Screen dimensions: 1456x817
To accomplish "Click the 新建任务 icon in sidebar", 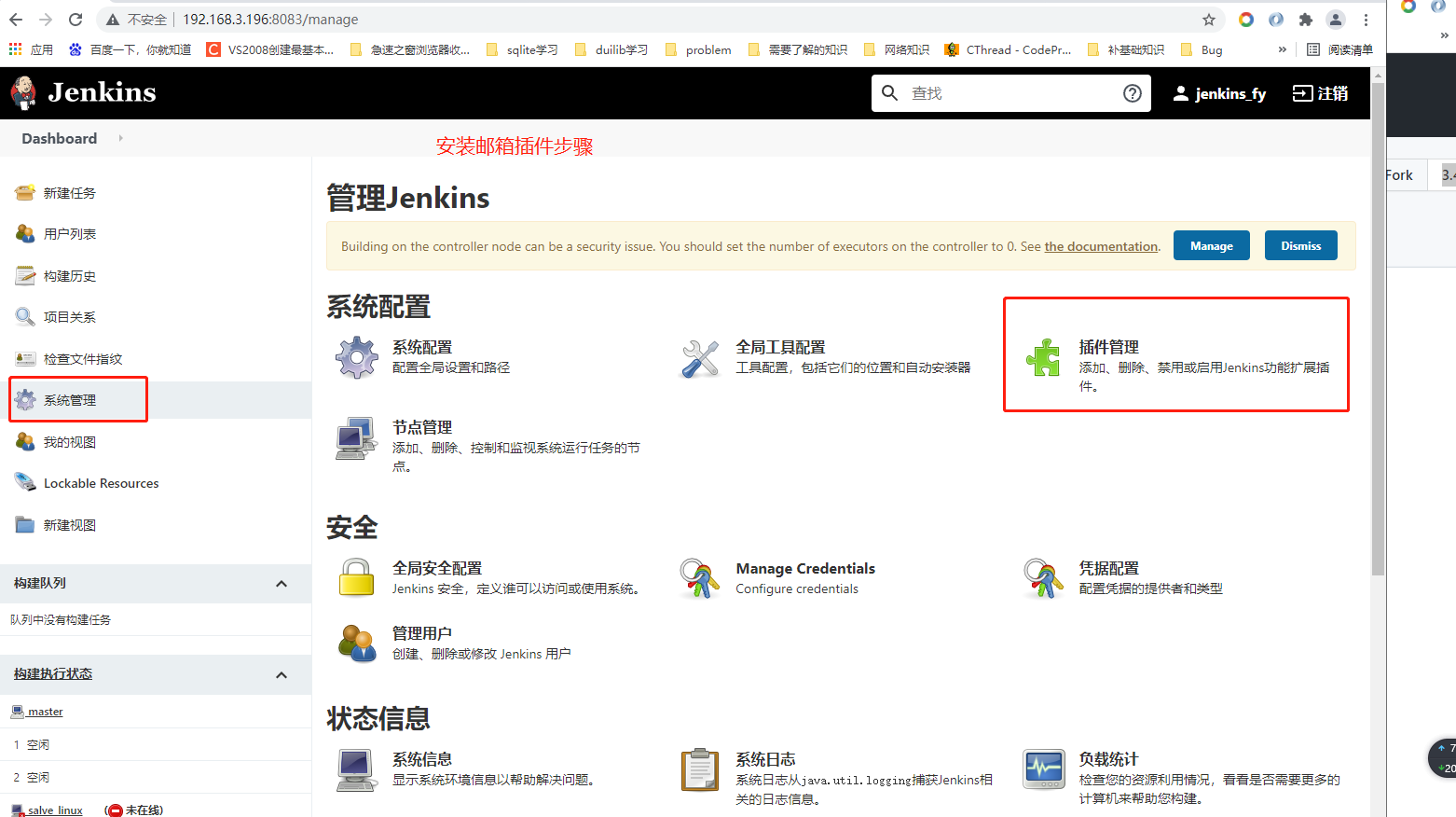I will pyautogui.click(x=25, y=193).
